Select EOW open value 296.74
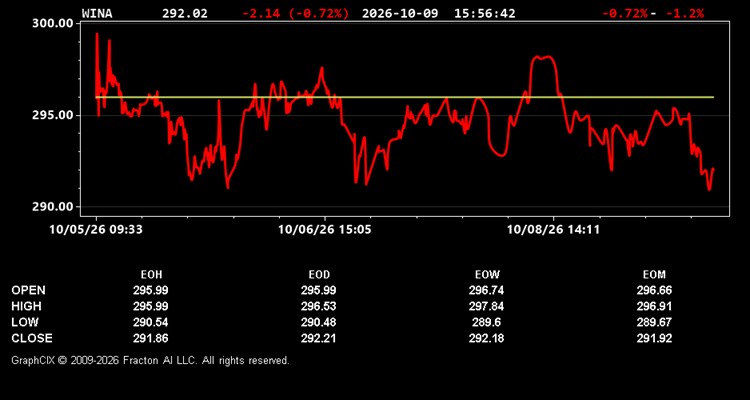Viewport: 750px width, 400px height. coord(486,290)
